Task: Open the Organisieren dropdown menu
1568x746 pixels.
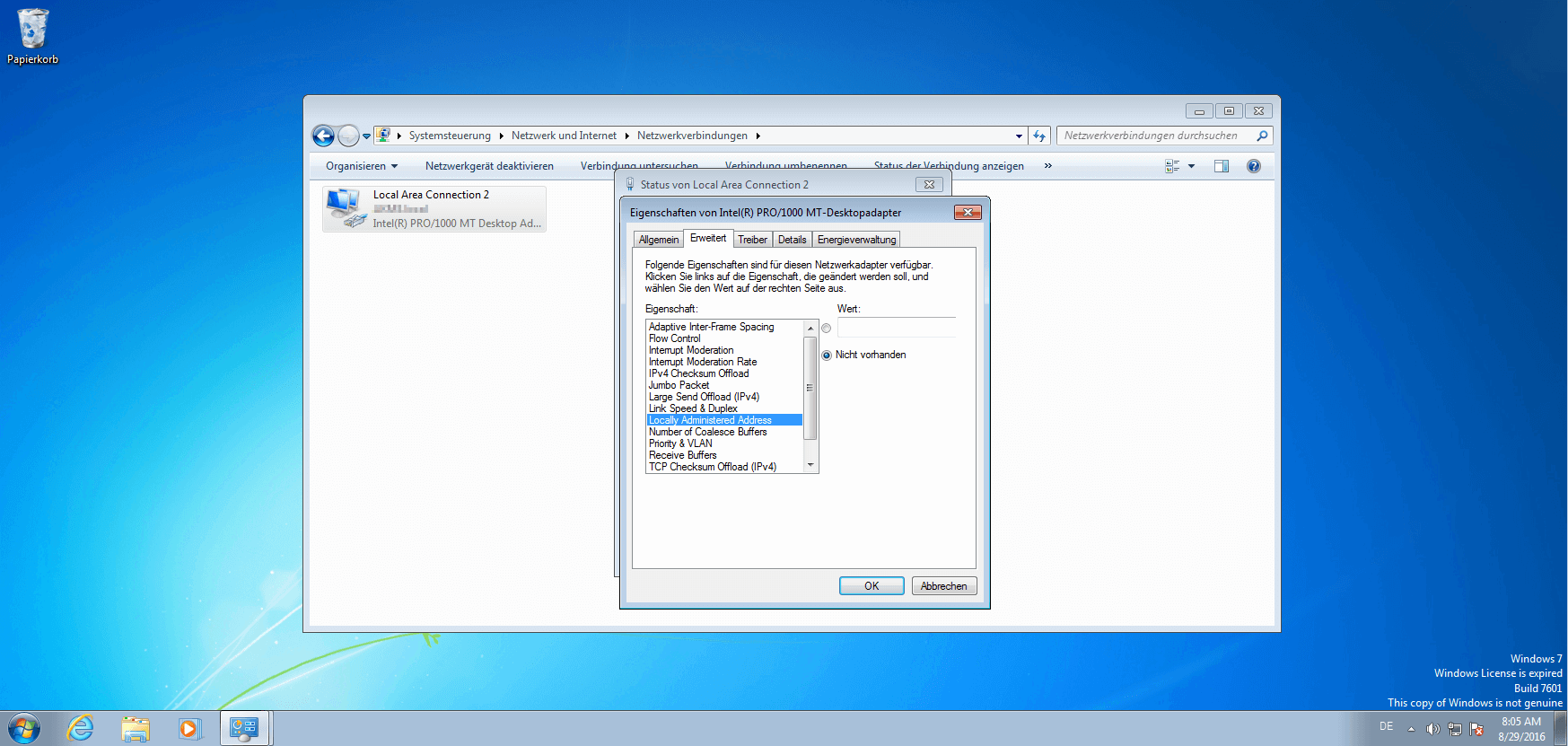Action: pos(361,166)
